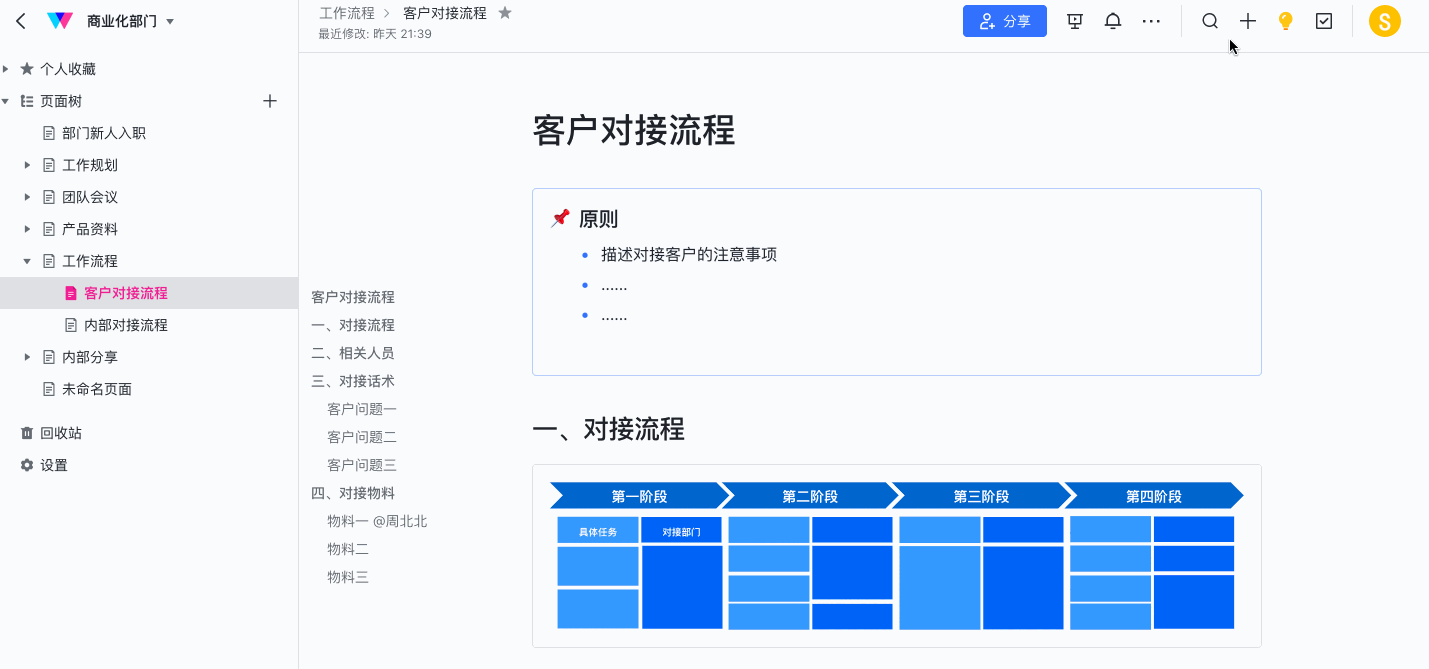Click the 分享 share button

coord(1005,21)
